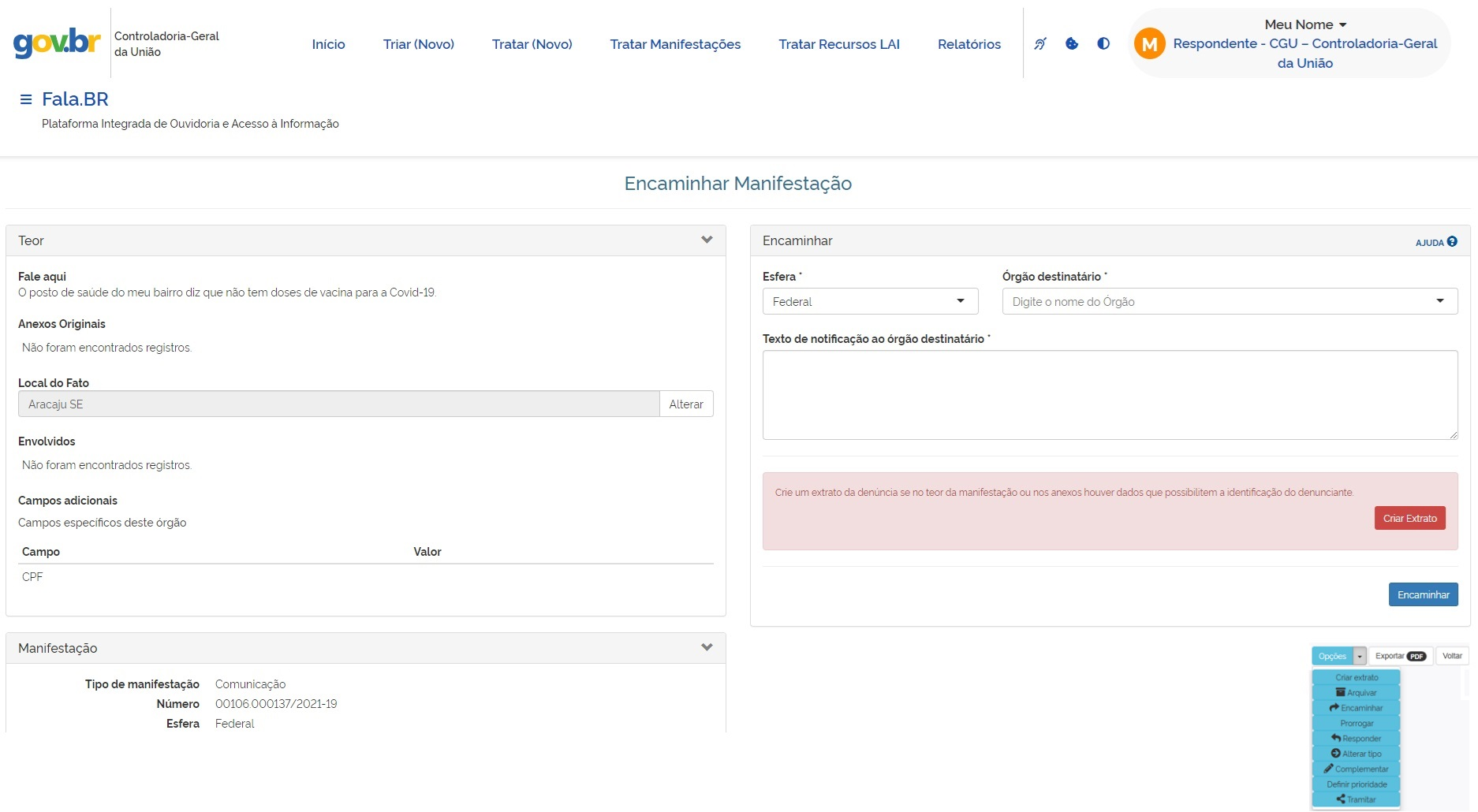Toggle high contrast mode icon
Screen dimensions: 1478x812
coord(1103,44)
